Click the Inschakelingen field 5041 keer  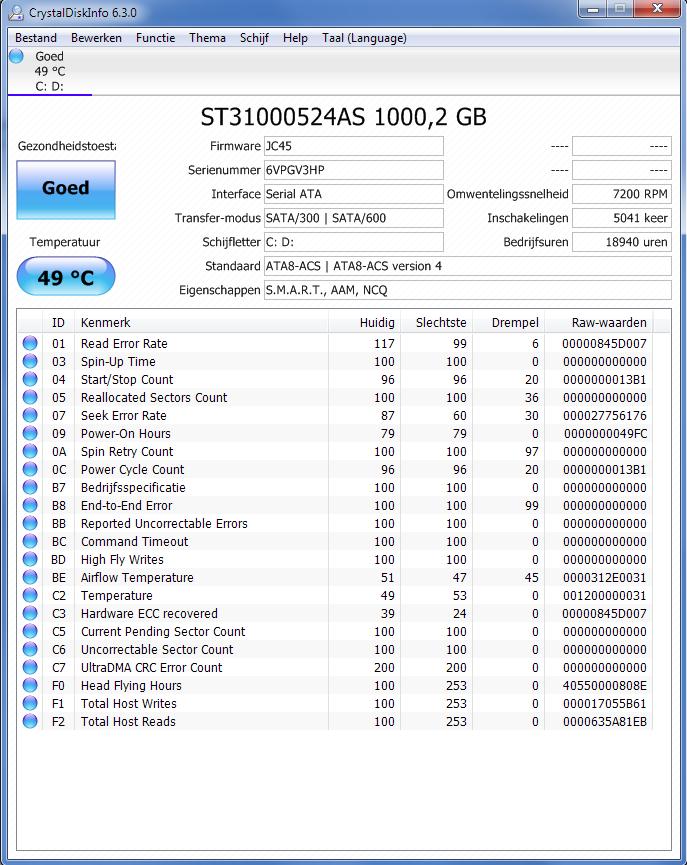pos(622,218)
